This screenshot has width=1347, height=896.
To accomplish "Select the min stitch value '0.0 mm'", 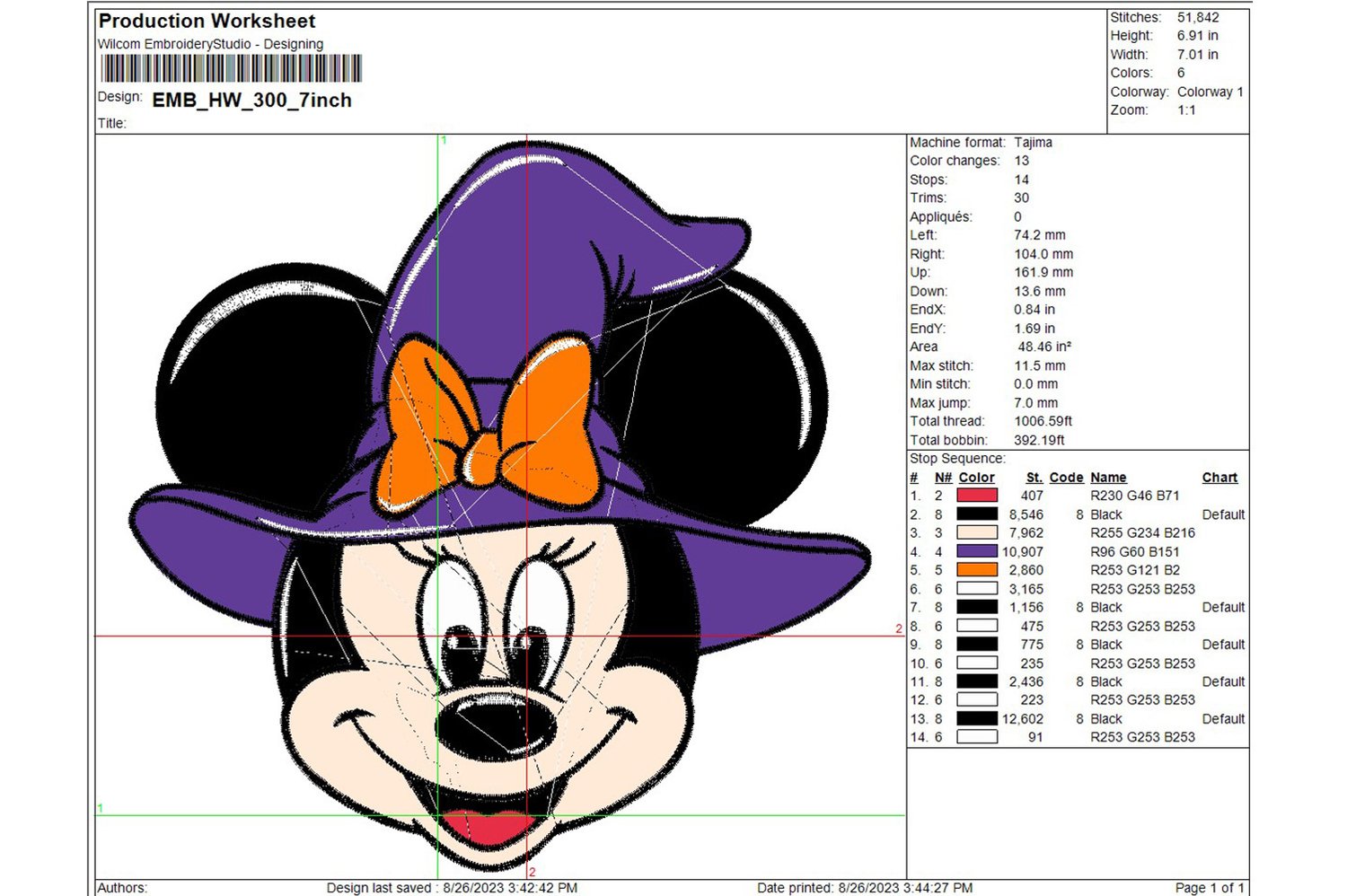I will (x=1036, y=384).
